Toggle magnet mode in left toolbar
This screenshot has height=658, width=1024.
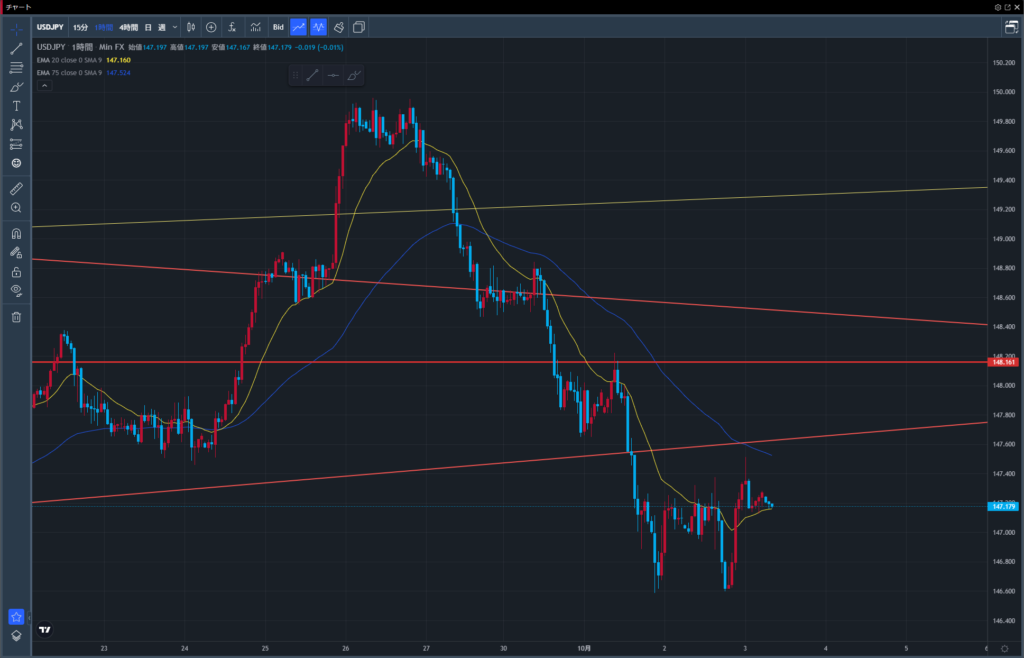[x=16, y=234]
